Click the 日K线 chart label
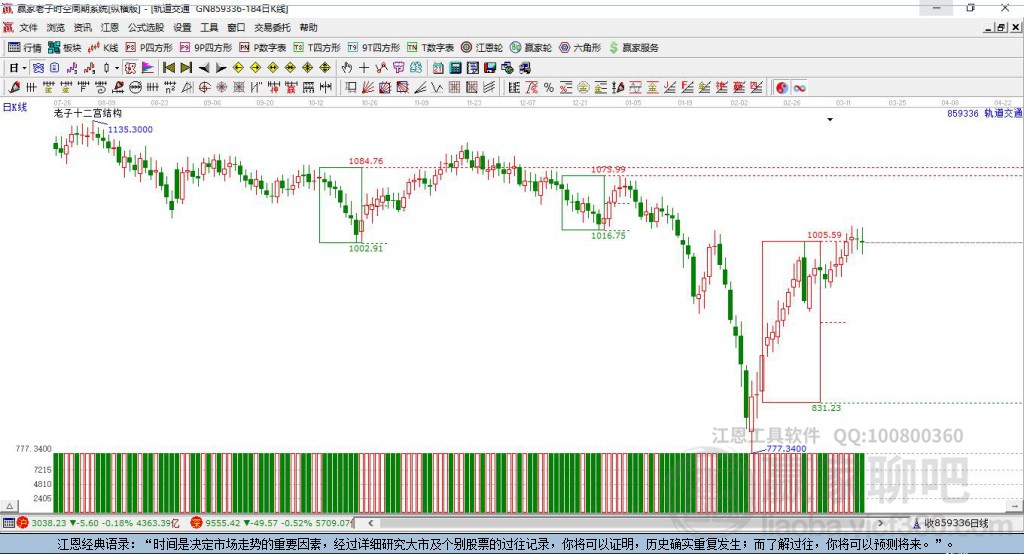The width and height of the screenshot is (1024, 554). pos(15,107)
